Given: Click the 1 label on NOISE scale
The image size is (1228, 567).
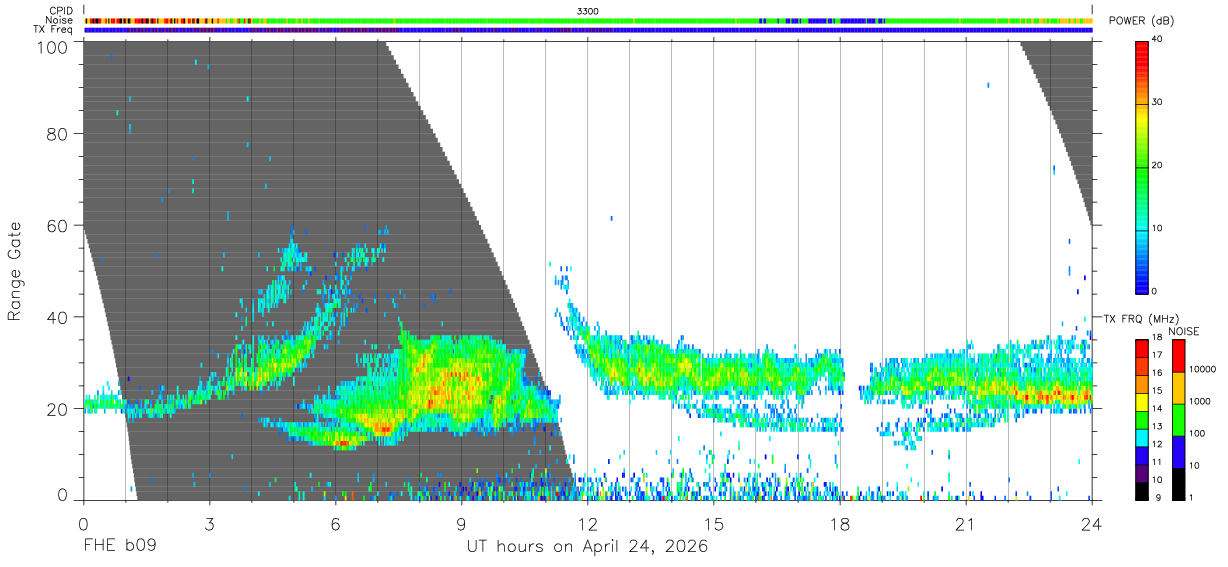Looking at the screenshot, I should click(1191, 498).
